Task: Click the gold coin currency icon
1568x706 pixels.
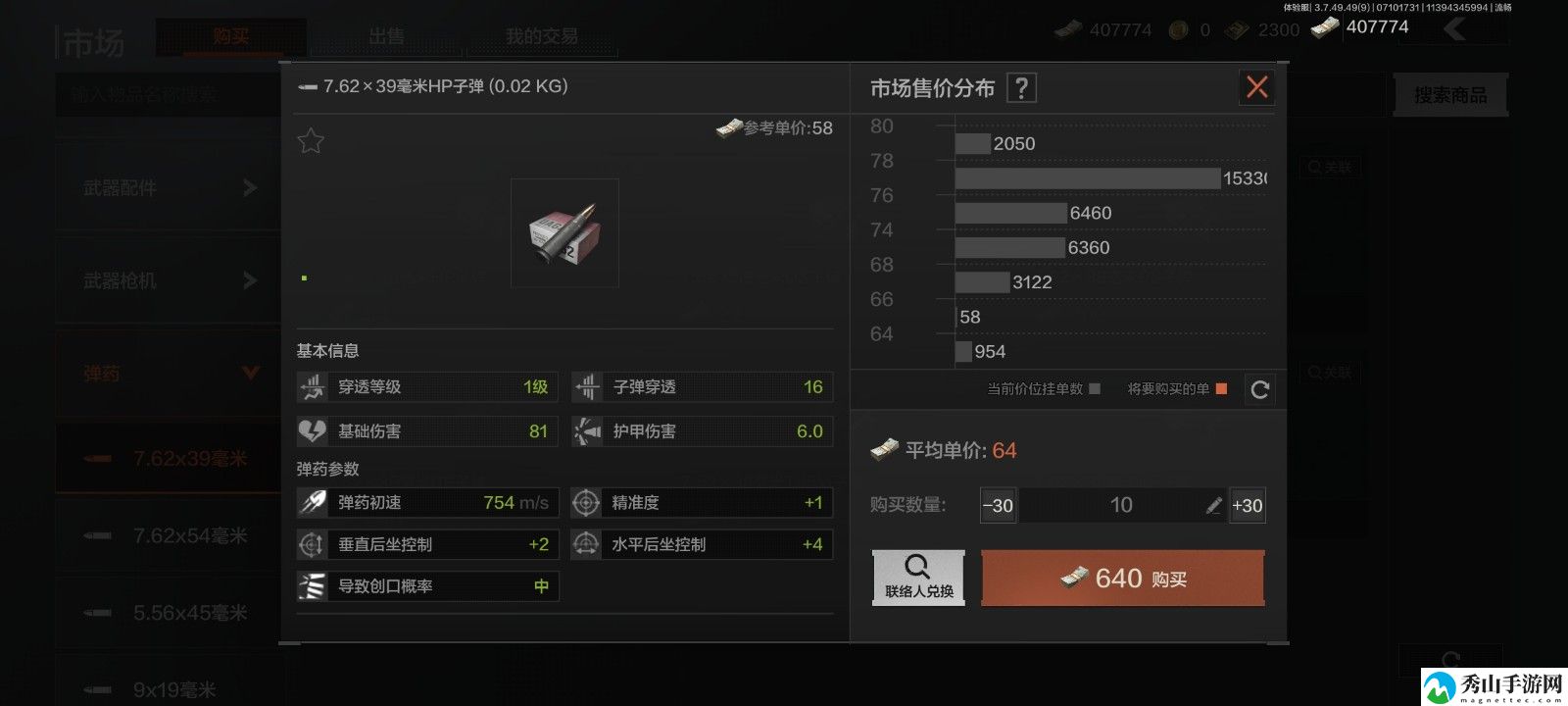Action: point(1177,30)
